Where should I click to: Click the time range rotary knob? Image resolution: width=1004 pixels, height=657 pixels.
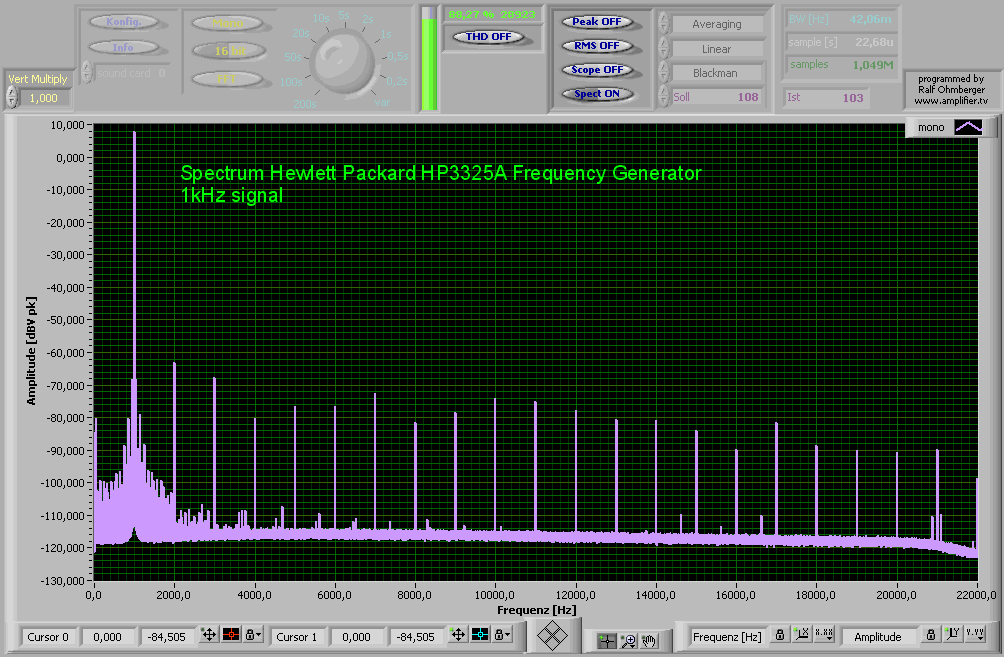344,60
